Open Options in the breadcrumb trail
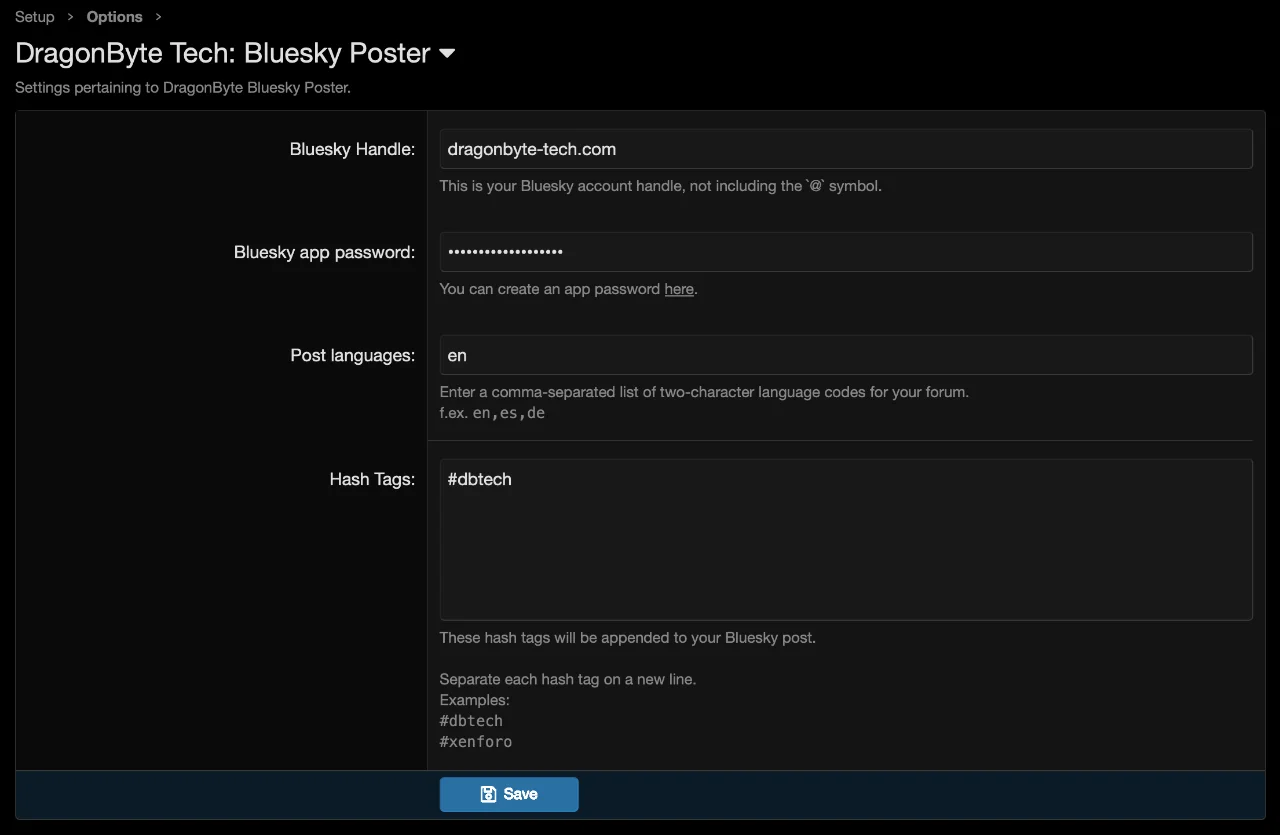 click(x=114, y=17)
